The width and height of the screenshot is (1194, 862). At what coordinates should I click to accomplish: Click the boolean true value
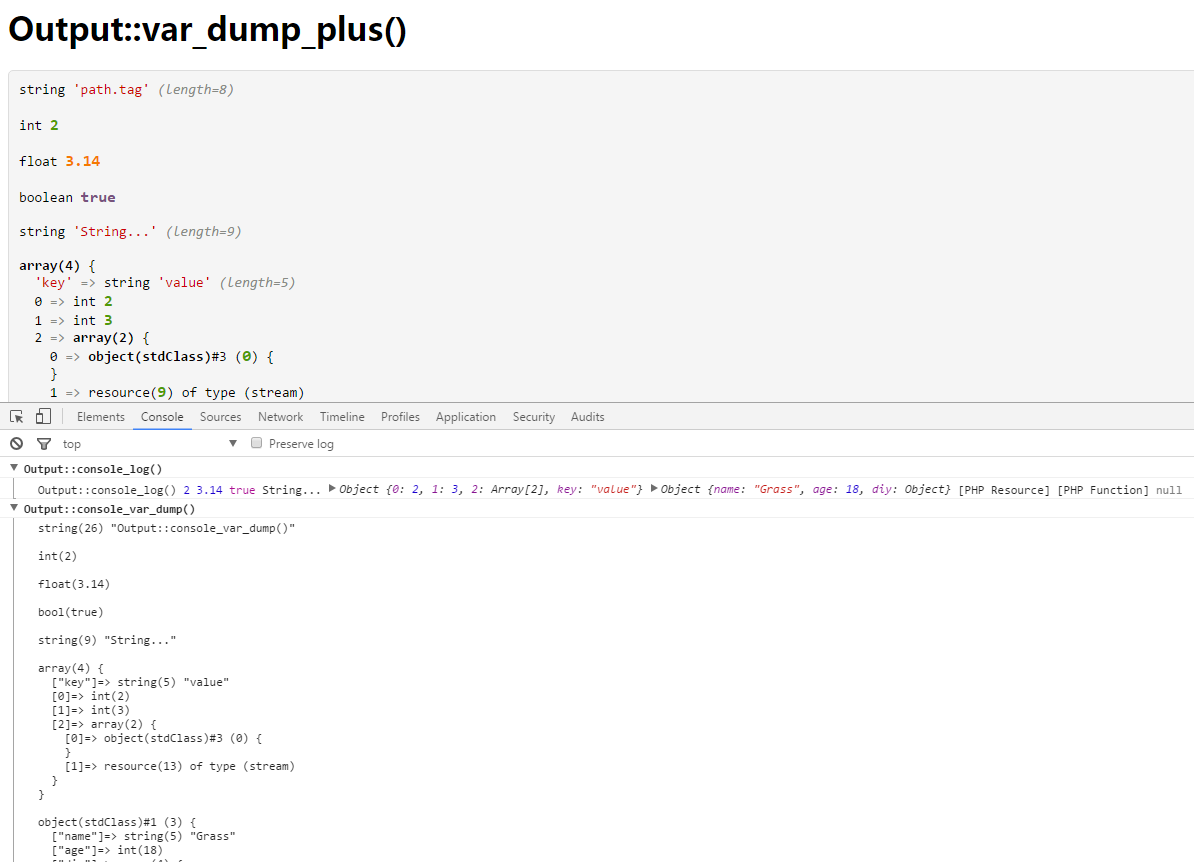click(x=98, y=197)
